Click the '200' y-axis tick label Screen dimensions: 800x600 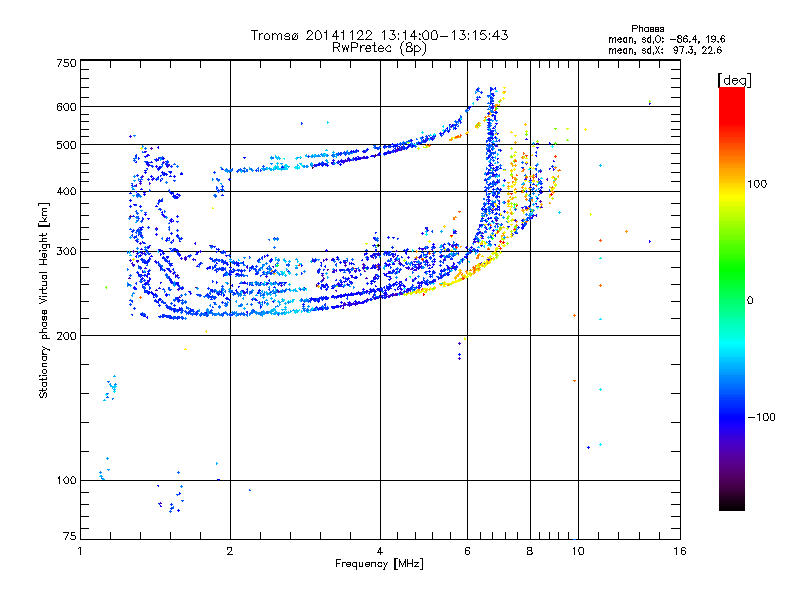pyautogui.click(x=66, y=336)
